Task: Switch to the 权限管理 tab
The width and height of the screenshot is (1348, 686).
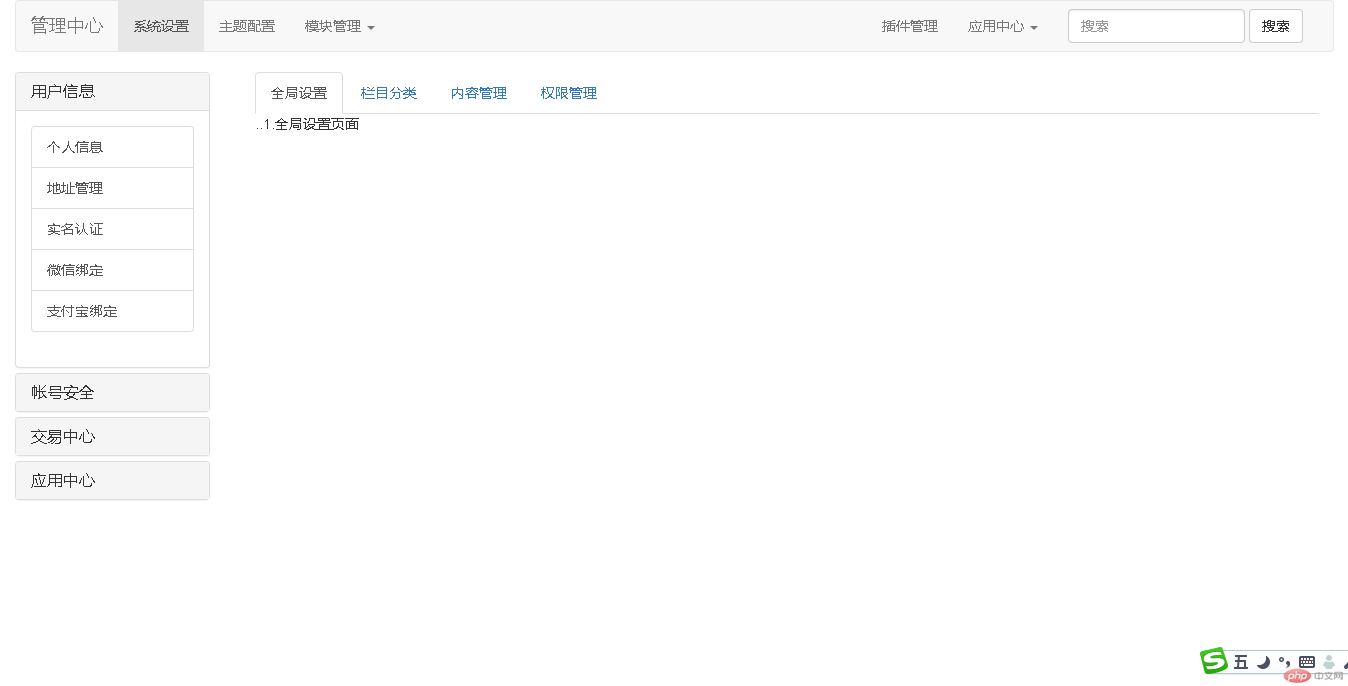Action: tap(568, 92)
